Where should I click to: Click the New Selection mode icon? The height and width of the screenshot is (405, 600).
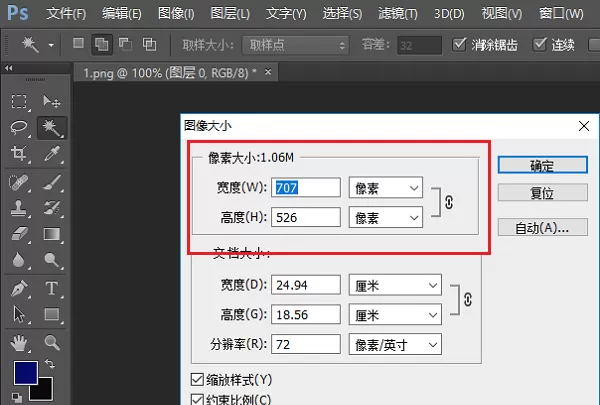[78, 43]
